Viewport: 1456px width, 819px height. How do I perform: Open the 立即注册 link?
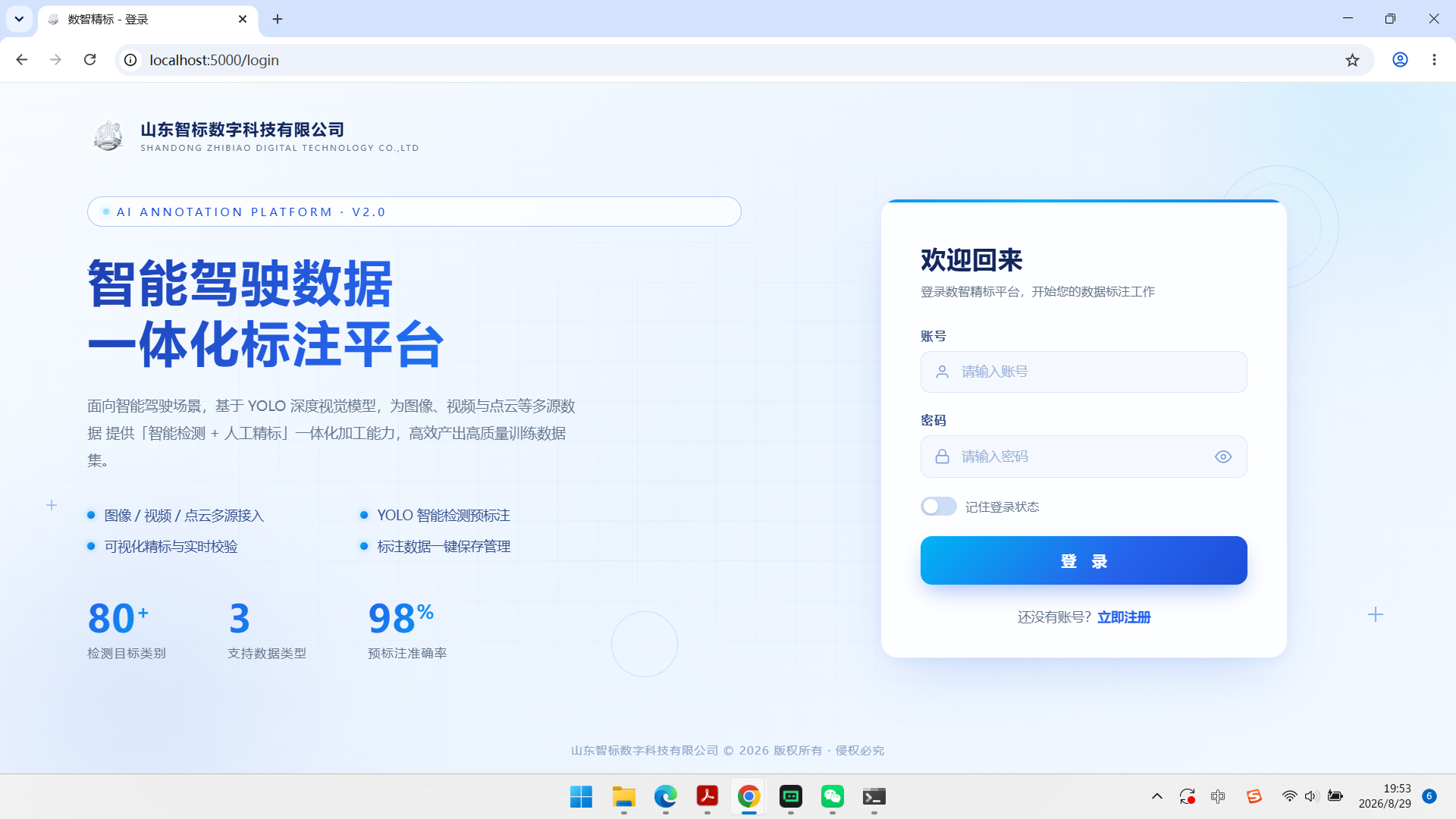tap(1124, 617)
